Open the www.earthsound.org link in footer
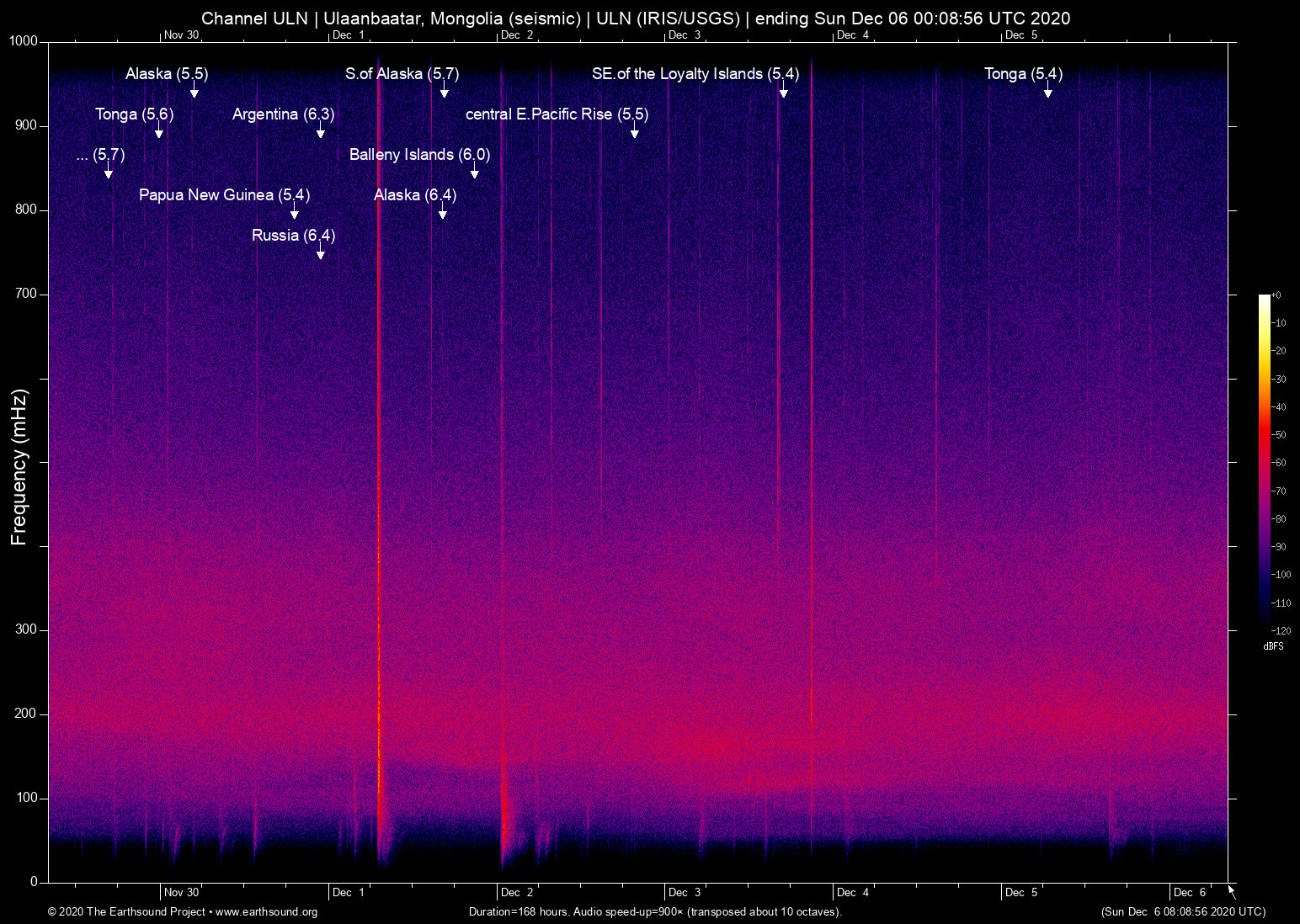This screenshot has height=924, width=1300. [x=266, y=912]
